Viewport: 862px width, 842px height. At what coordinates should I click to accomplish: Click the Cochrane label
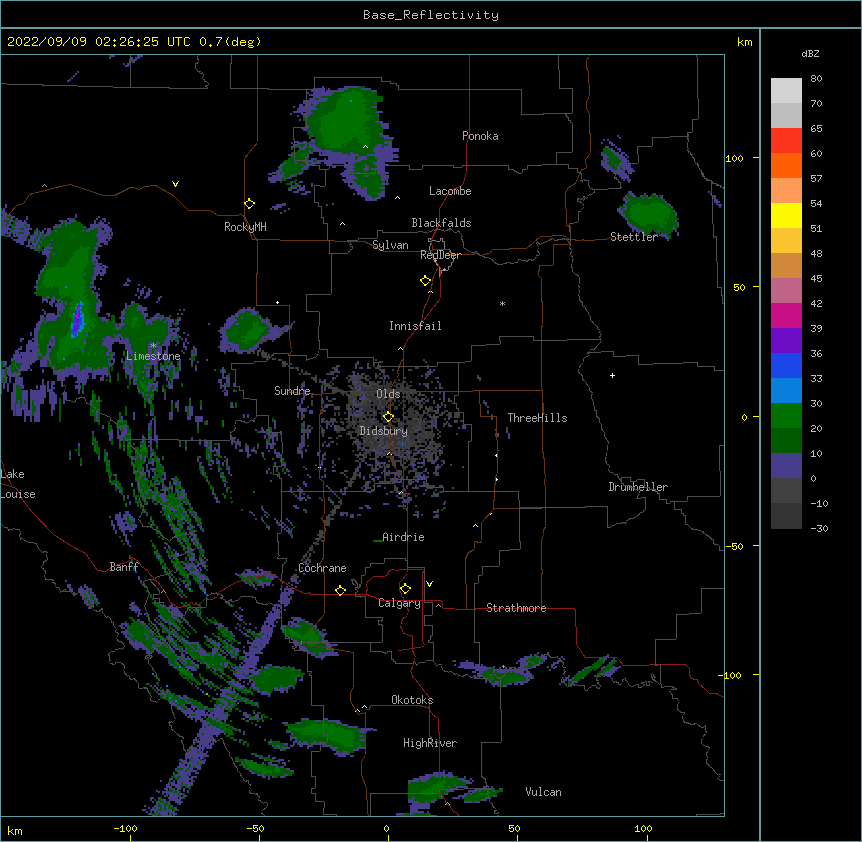click(x=322, y=568)
